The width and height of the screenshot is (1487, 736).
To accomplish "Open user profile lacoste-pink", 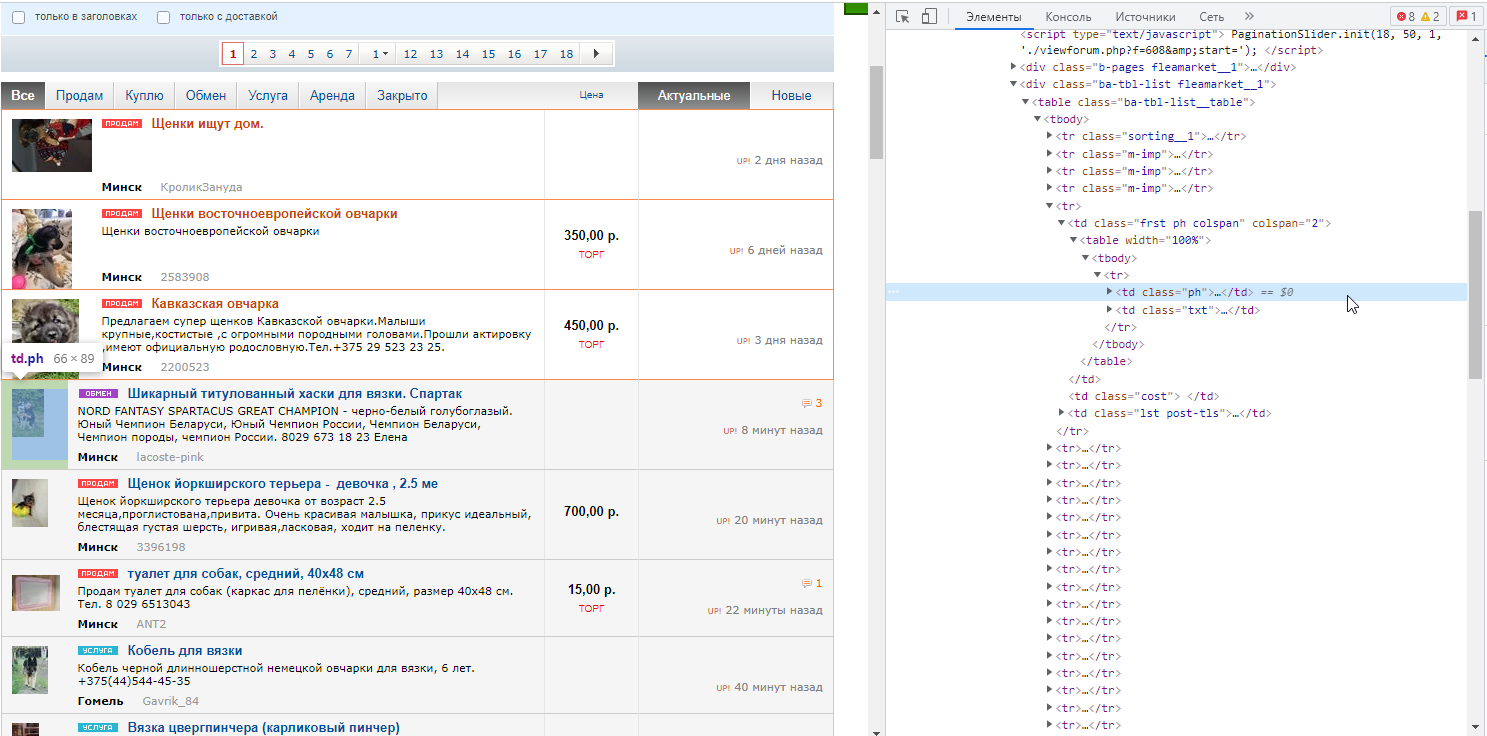I will 170,457.
